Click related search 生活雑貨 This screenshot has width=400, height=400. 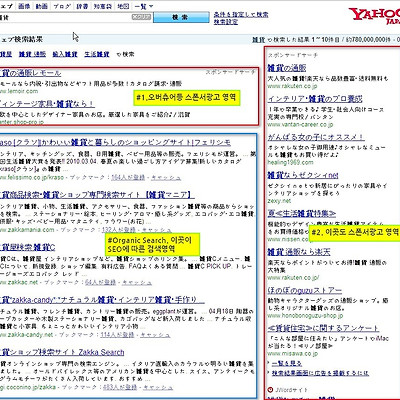click(97, 54)
